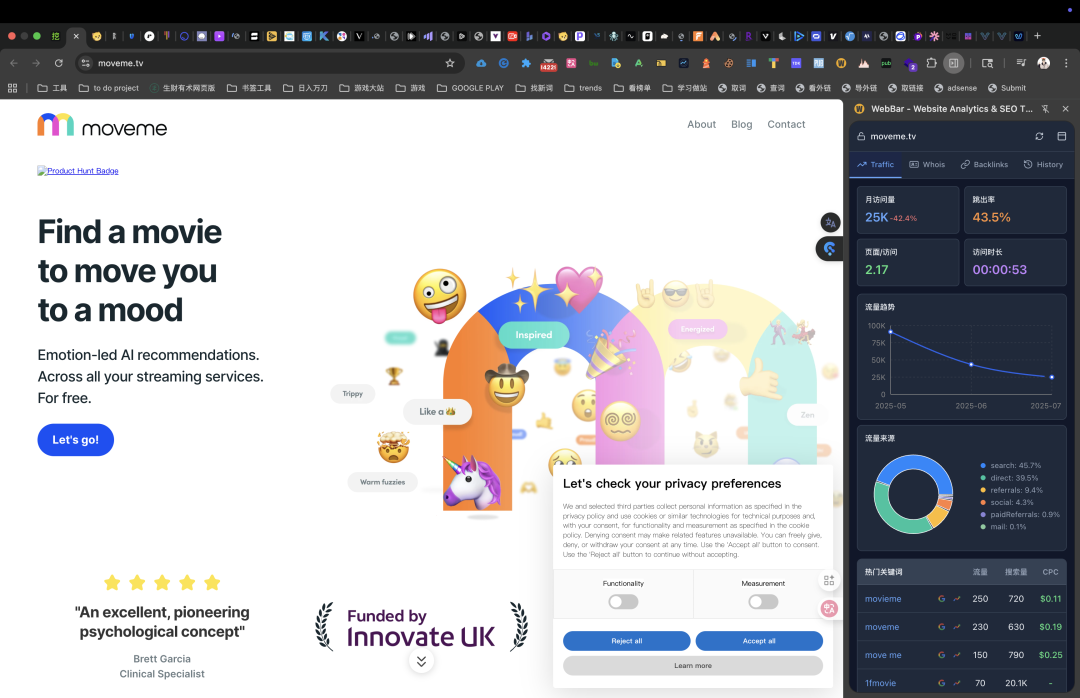The width and height of the screenshot is (1080, 698).
Task: Open the bookmarks apps grid icon
Action: click(x=12, y=88)
